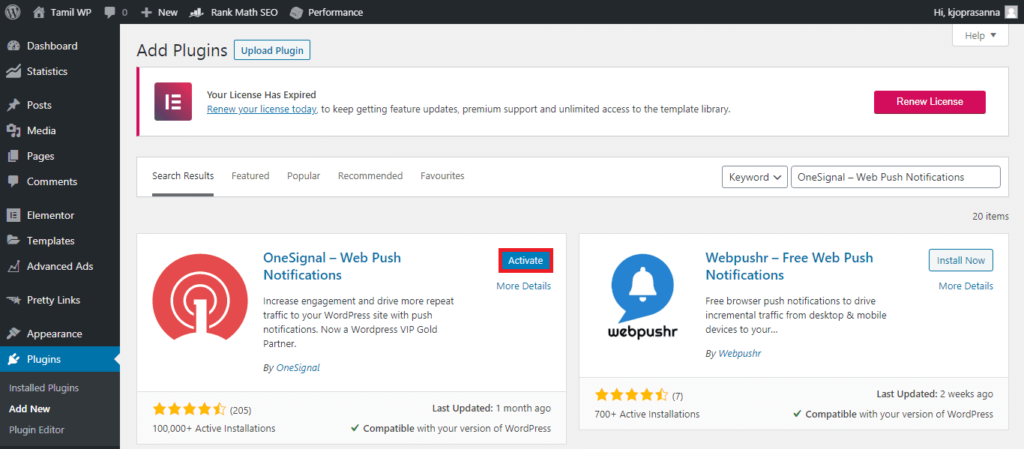Image resolution: width=1024 pixels, height=449 pixels.
Task: Click the 100,000+ Active Installations text
Action: 214,428
